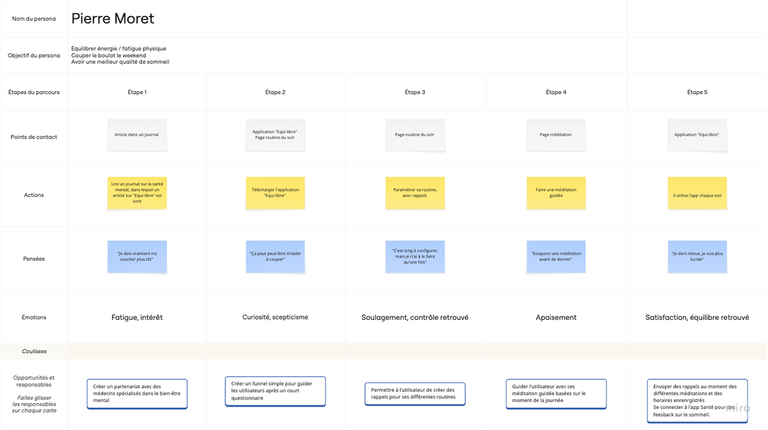768x430 pixels.
Task: Select the emotion text "Apaisement"
Action: 556,317
